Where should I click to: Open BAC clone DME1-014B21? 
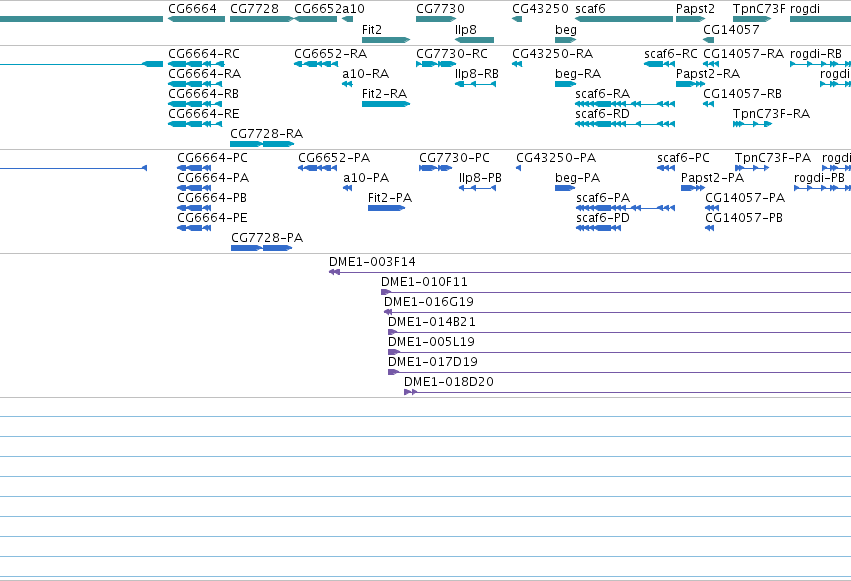(431, 322)
